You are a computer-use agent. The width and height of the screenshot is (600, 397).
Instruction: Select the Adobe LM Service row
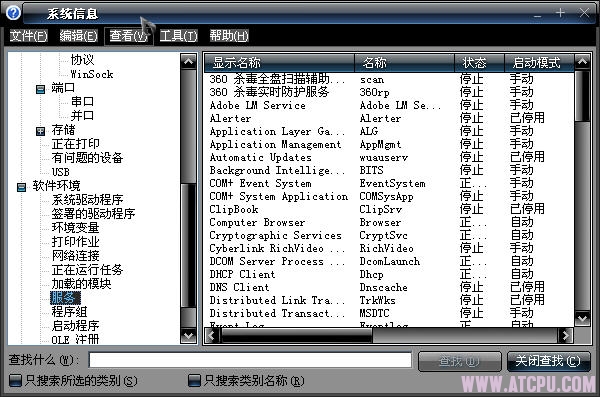coord(389,105)
